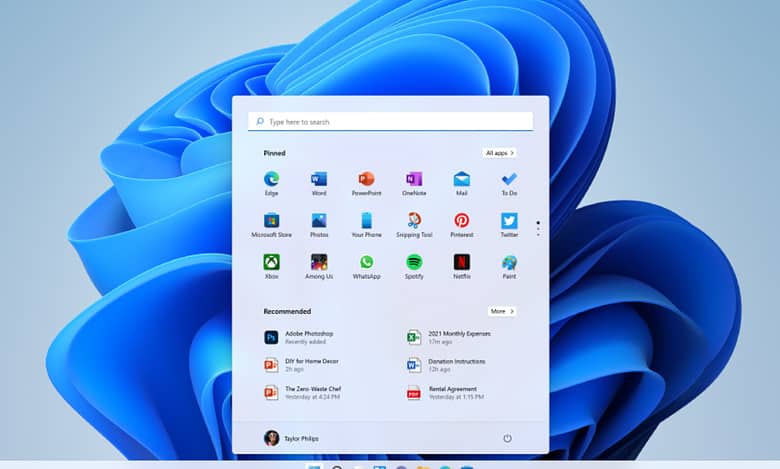Open the Twitter app
The image size is (780, 469).
click(x=509, y=225)
